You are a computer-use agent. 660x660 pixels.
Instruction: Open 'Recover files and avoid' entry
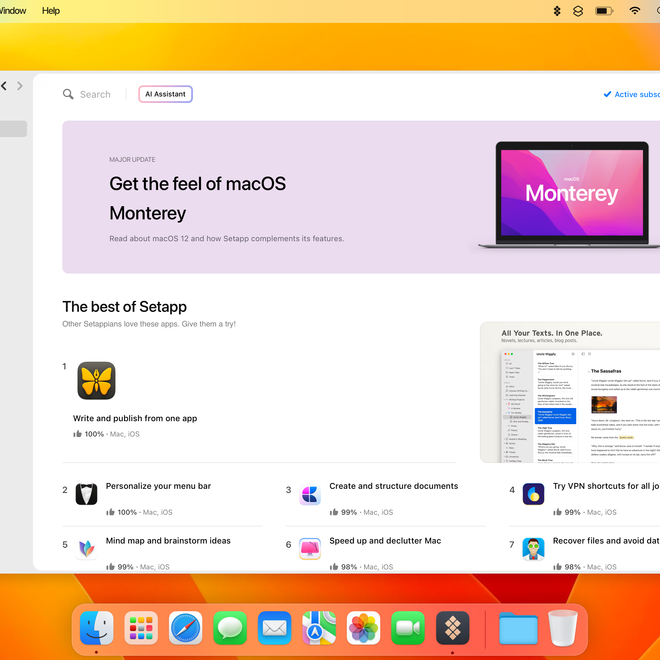[x=606, y=540]
